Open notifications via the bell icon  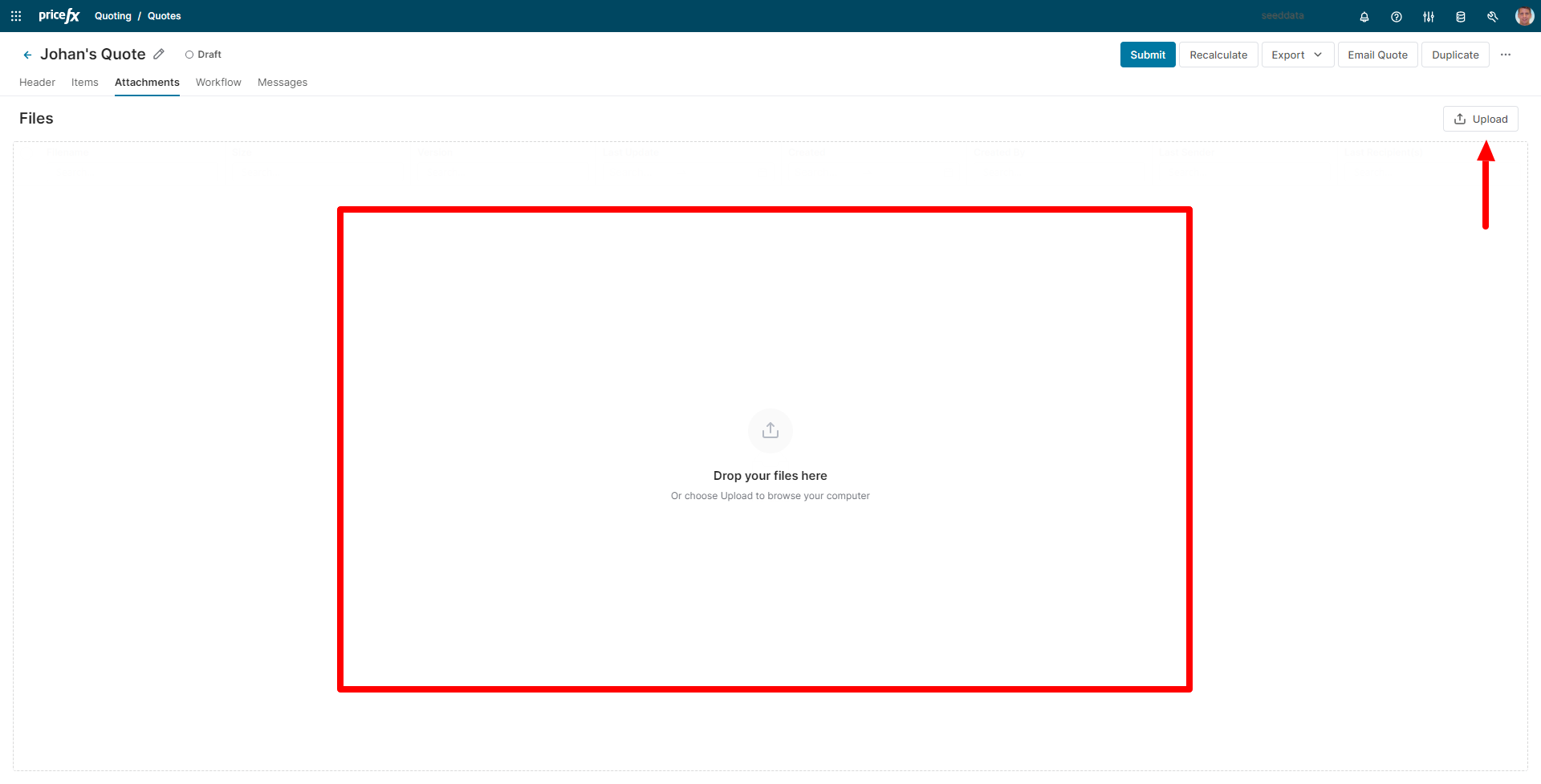(x=1364, y=16)
